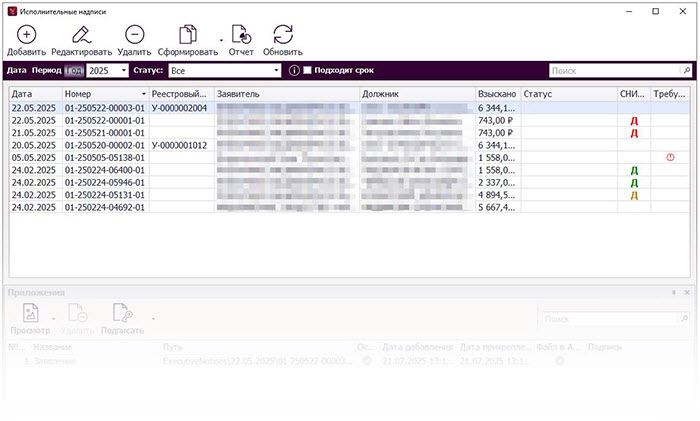
Task: Select the Год period button
Action: click(75, 71)
